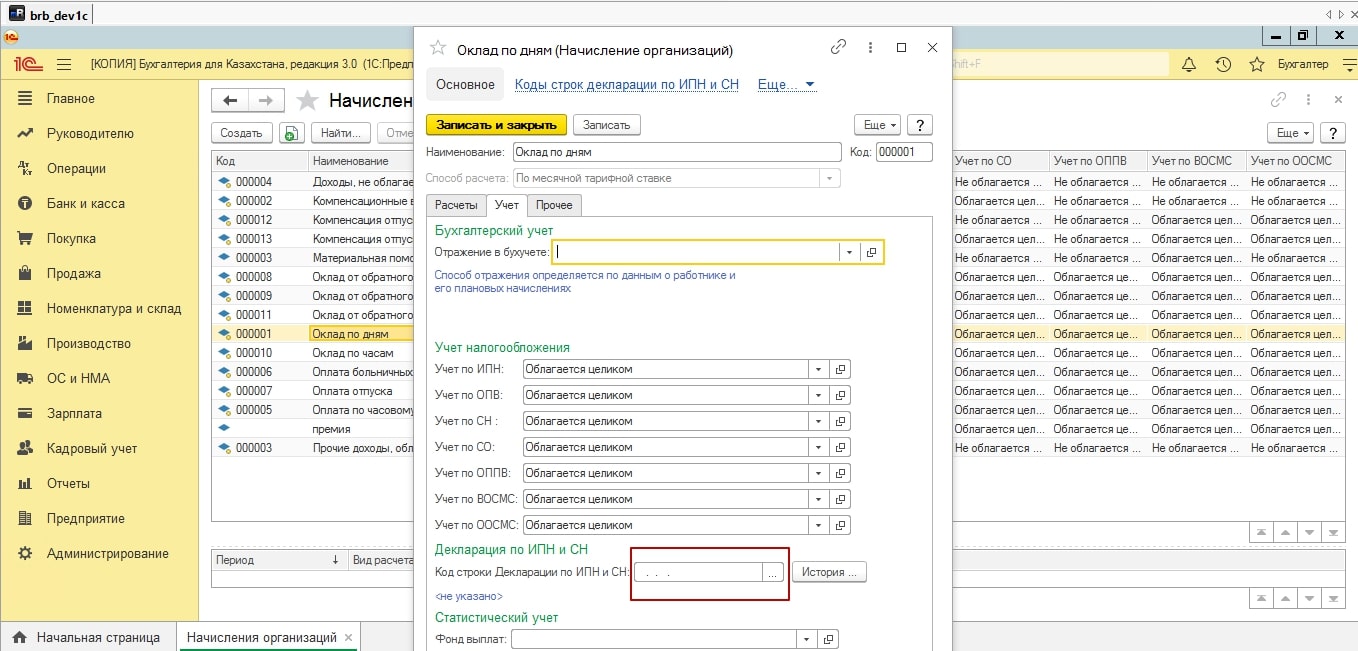Click the hamburger main menu icon
Viewport: 1358px width, 651px height.
coord(64,64)
